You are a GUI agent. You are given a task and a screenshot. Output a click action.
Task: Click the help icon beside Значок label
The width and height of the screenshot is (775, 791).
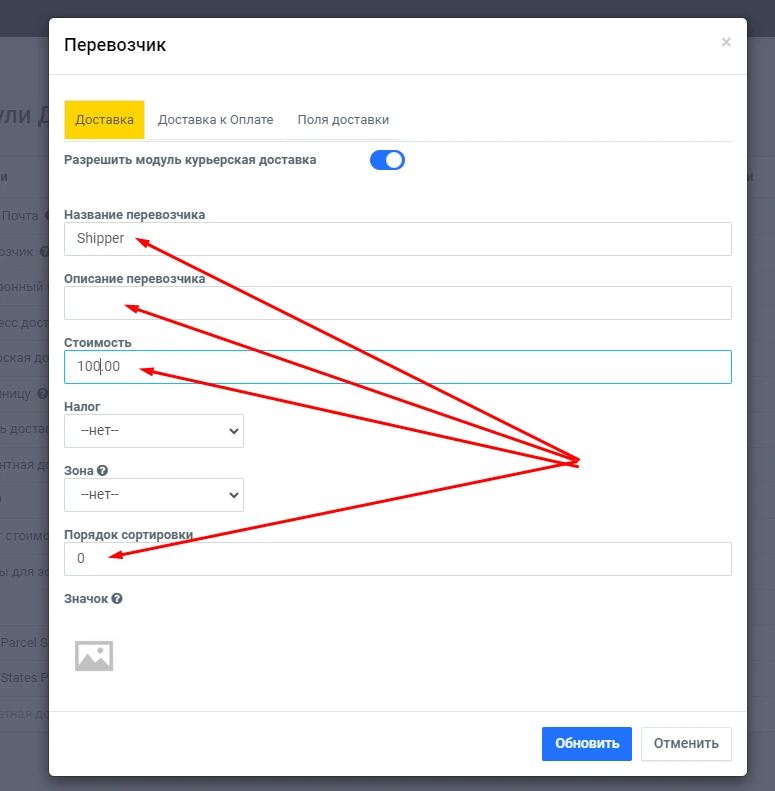coord(117,599)
